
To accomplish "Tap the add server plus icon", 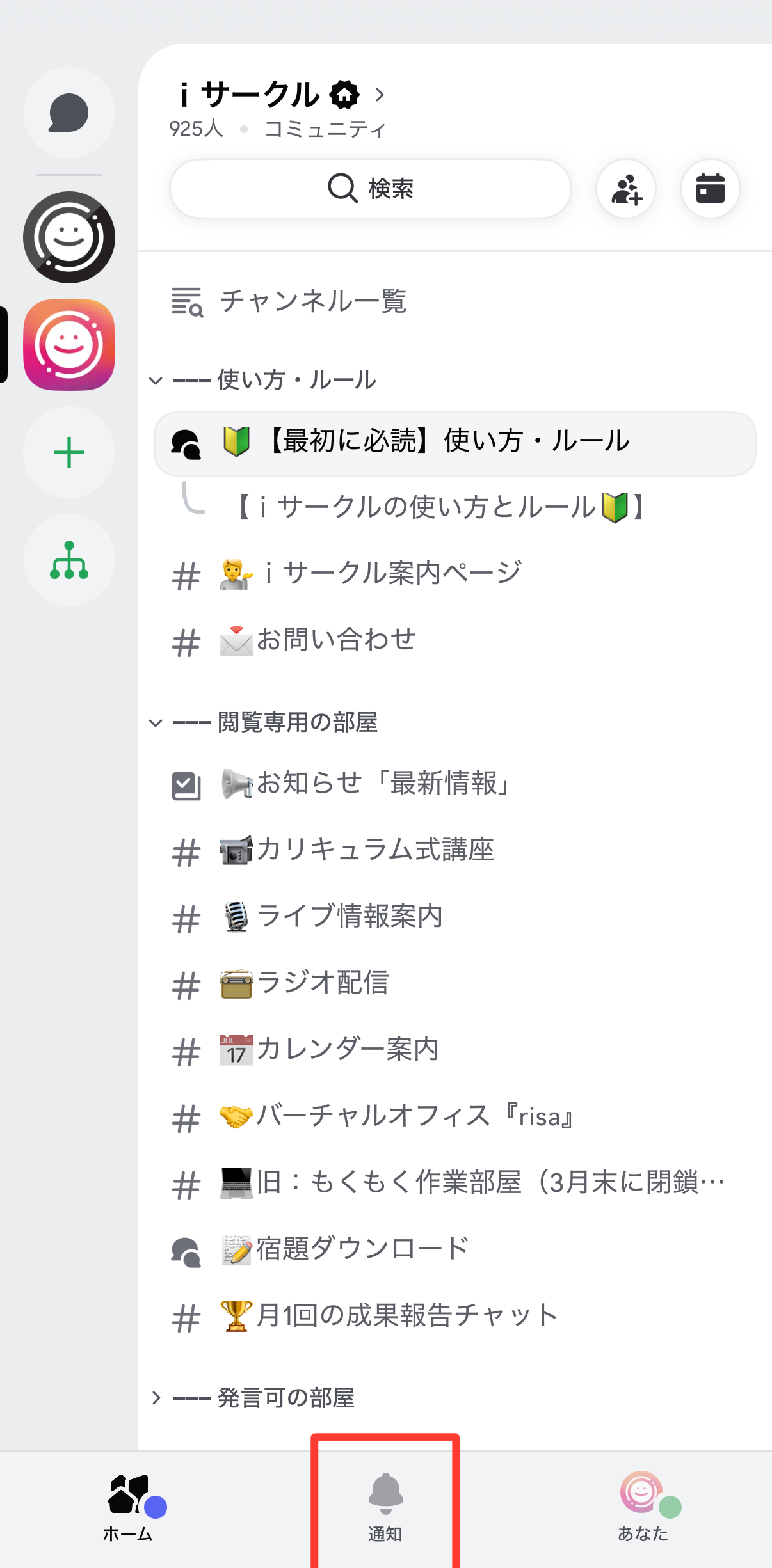I will [68, 452].
